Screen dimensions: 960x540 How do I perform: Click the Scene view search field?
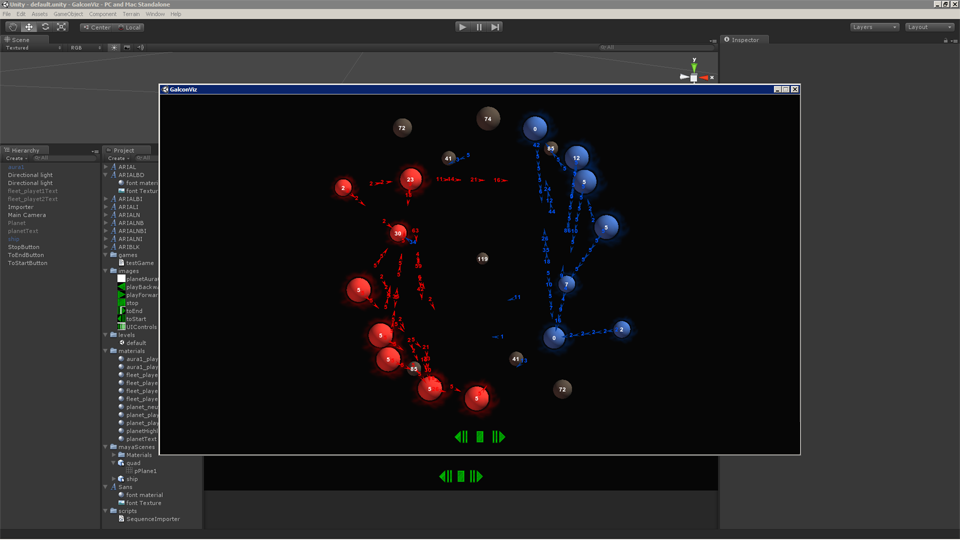point(655,47)
